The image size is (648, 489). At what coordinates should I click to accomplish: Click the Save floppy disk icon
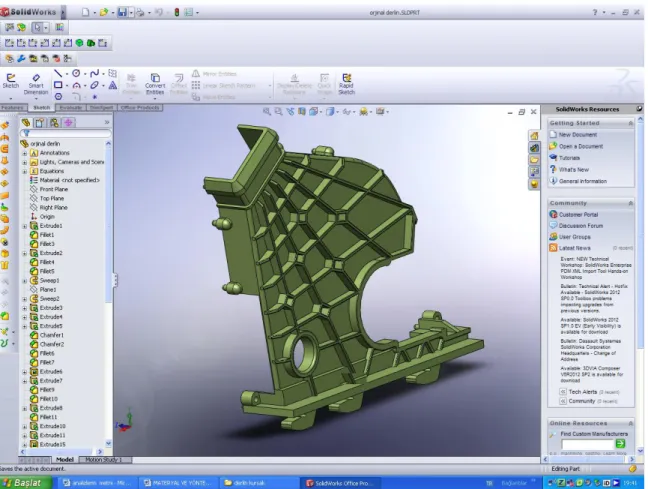pos(122,12)
